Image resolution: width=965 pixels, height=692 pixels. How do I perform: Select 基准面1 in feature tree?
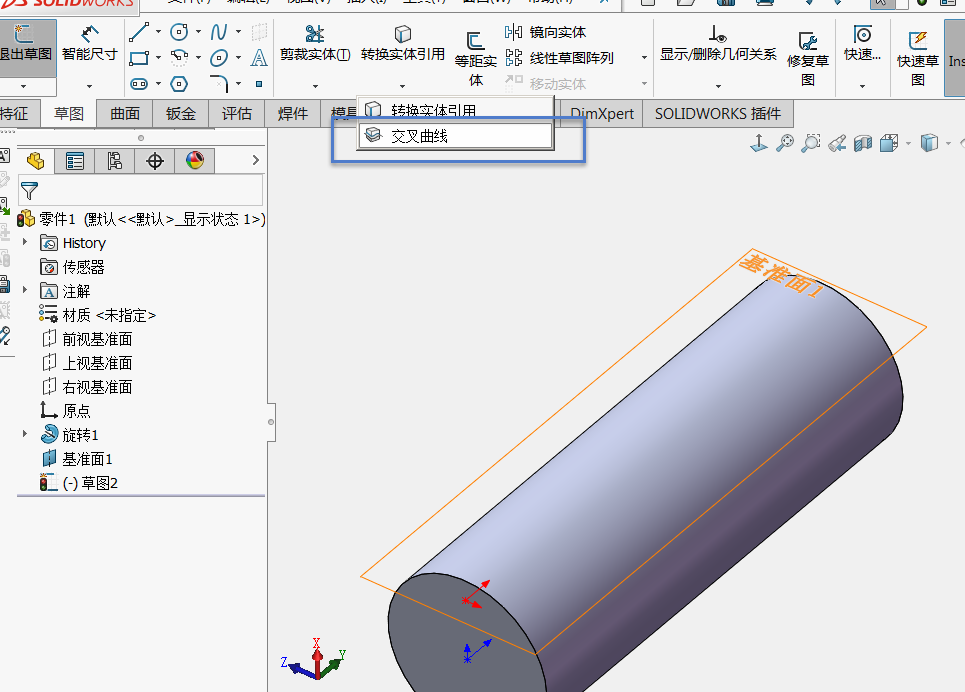(76, 459)
